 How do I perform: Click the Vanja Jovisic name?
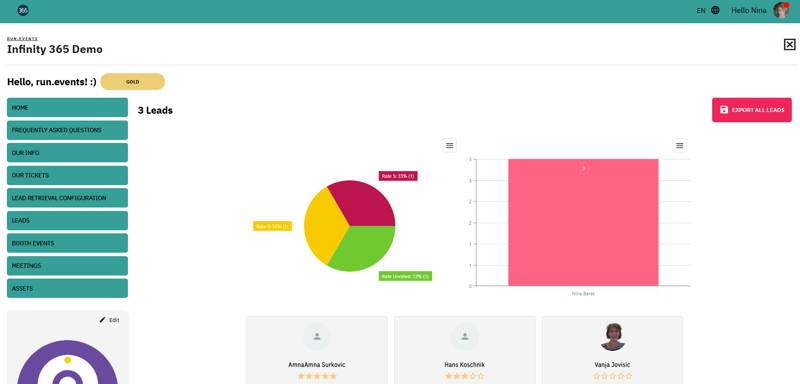(613, 365)
